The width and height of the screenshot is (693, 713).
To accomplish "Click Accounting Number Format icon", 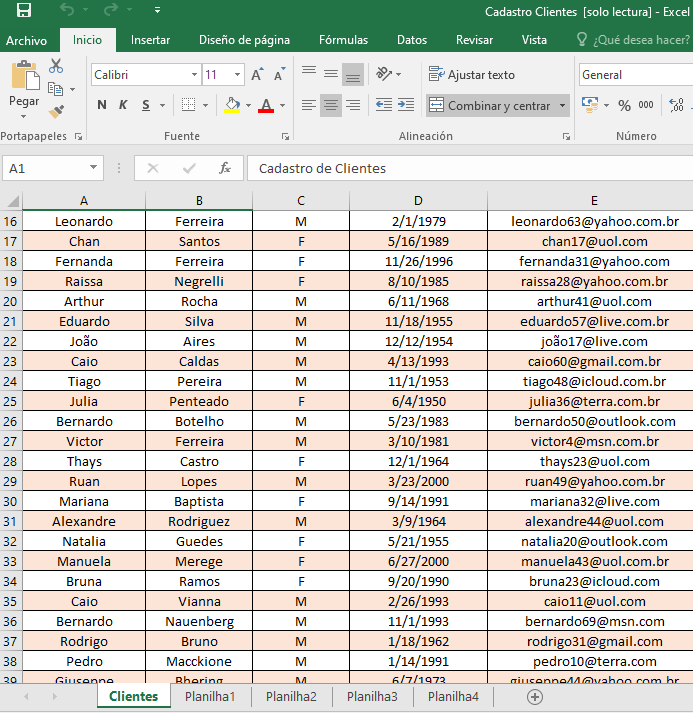I will coord(590,105).
